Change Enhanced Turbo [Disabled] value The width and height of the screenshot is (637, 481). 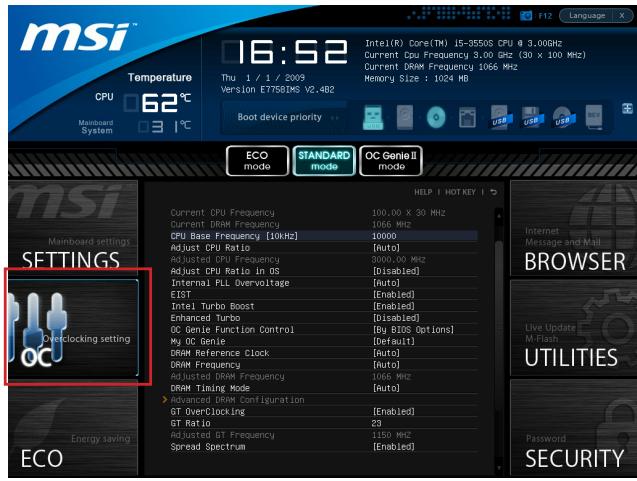point(396,318)
